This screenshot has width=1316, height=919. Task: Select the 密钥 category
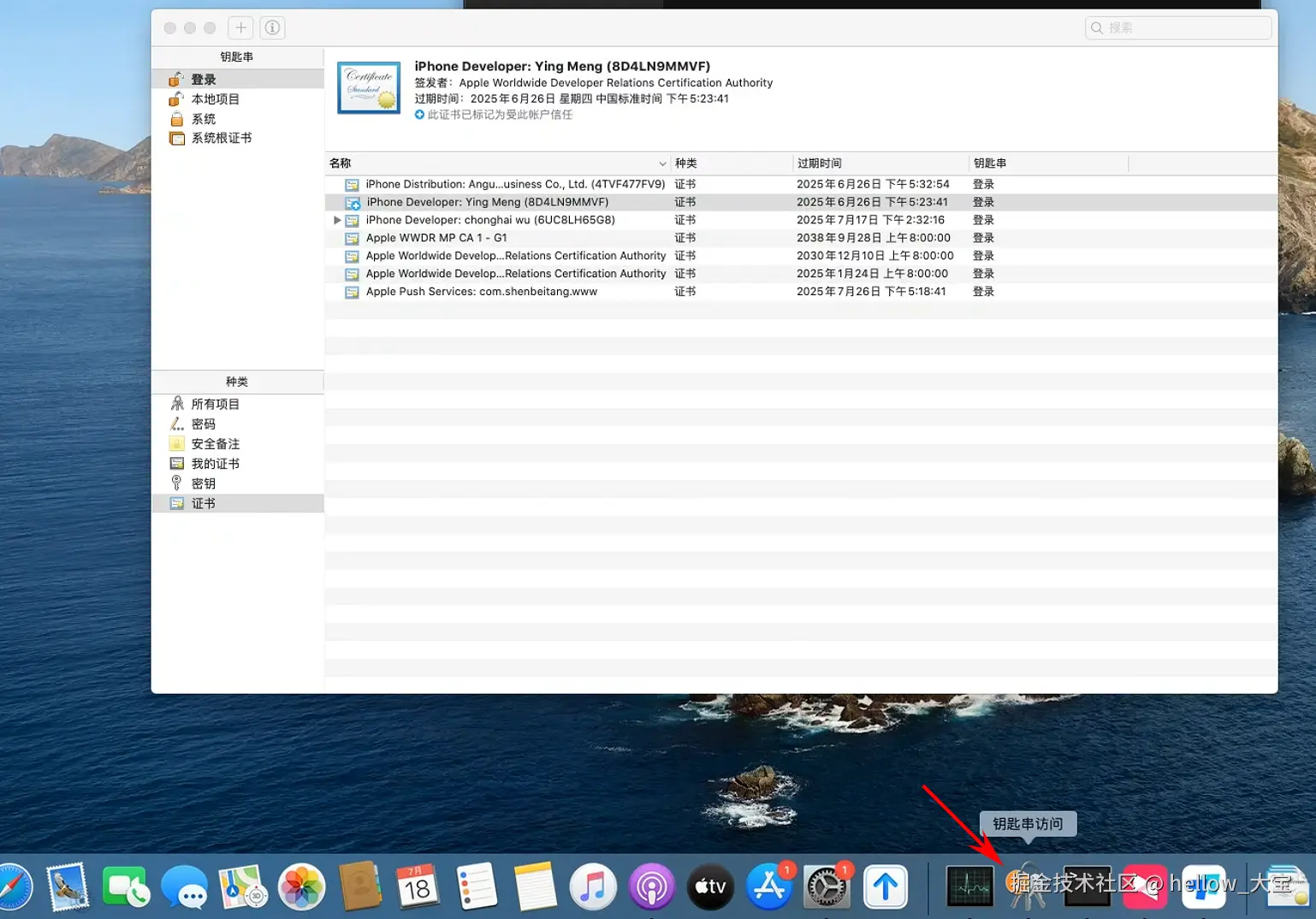point(203,483)
